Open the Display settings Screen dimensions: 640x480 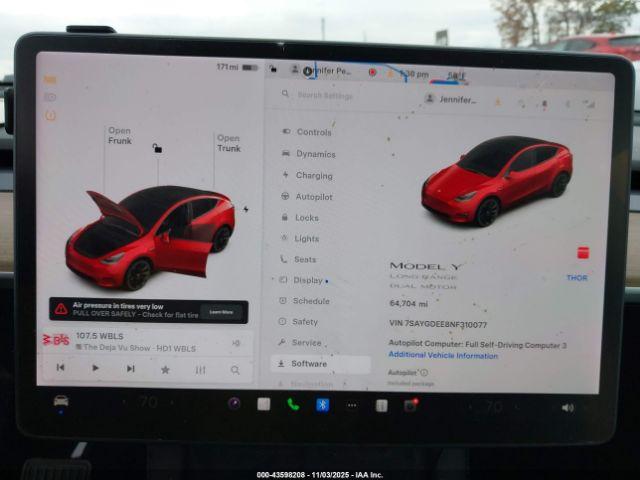[304, 280]
